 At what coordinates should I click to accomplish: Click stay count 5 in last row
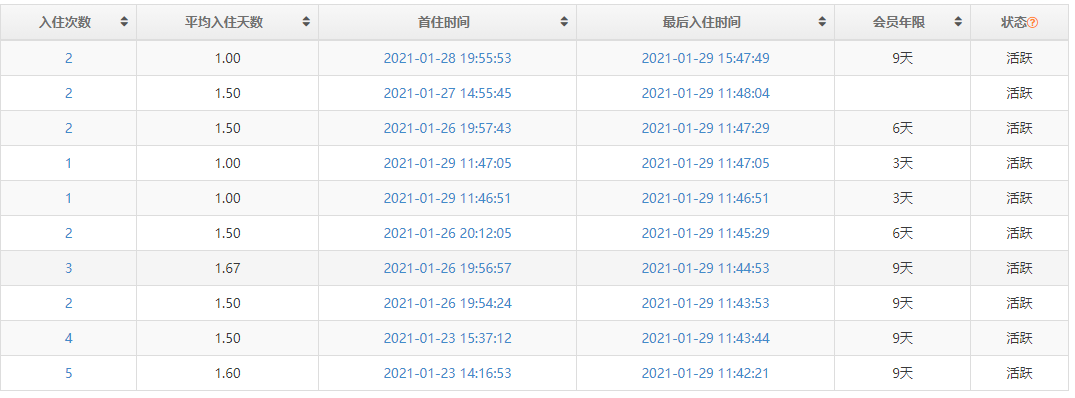69,373
